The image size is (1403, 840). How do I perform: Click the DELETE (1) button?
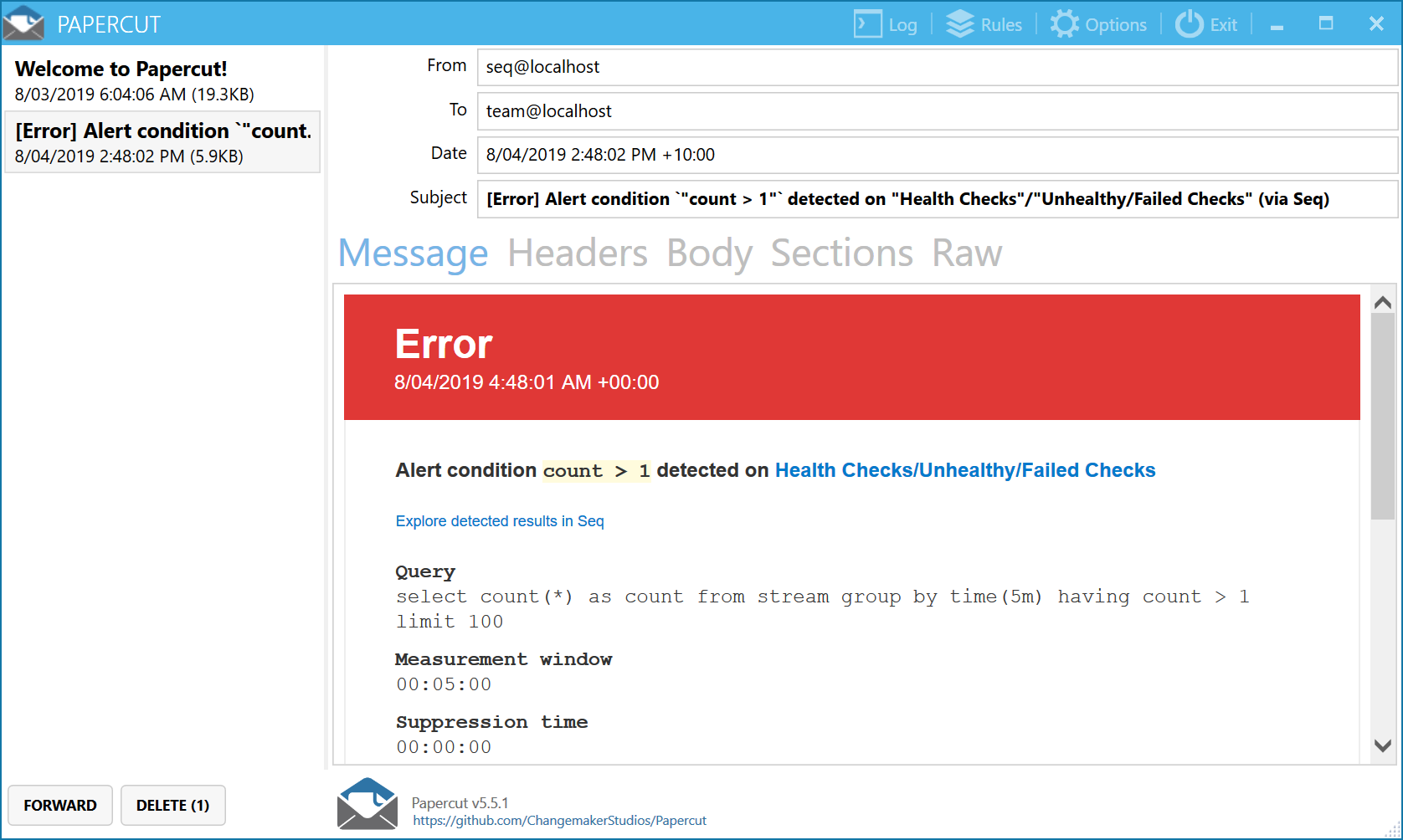coord(173,805)
